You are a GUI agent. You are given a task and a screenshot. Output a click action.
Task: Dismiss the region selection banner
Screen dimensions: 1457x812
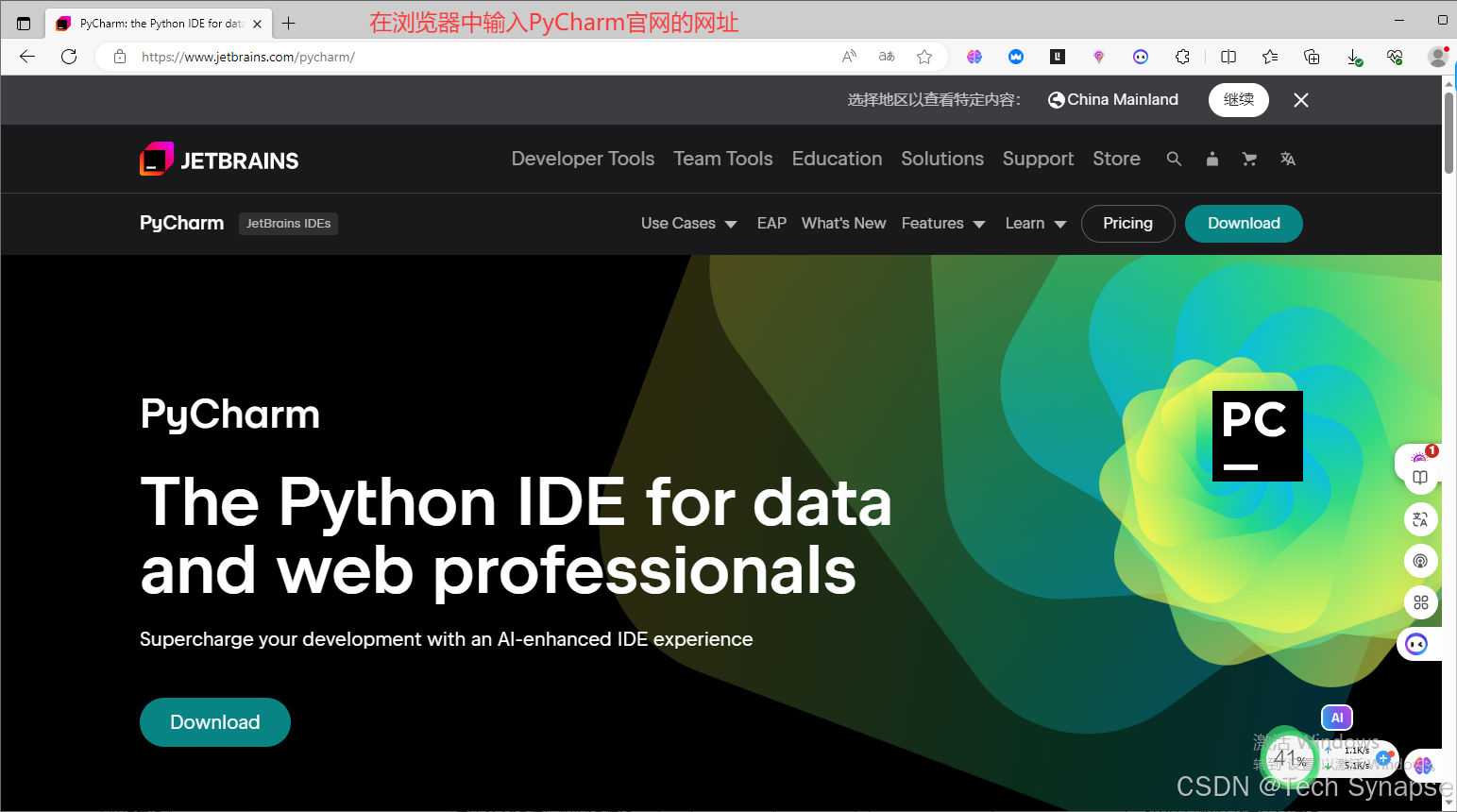[1301, 100]
